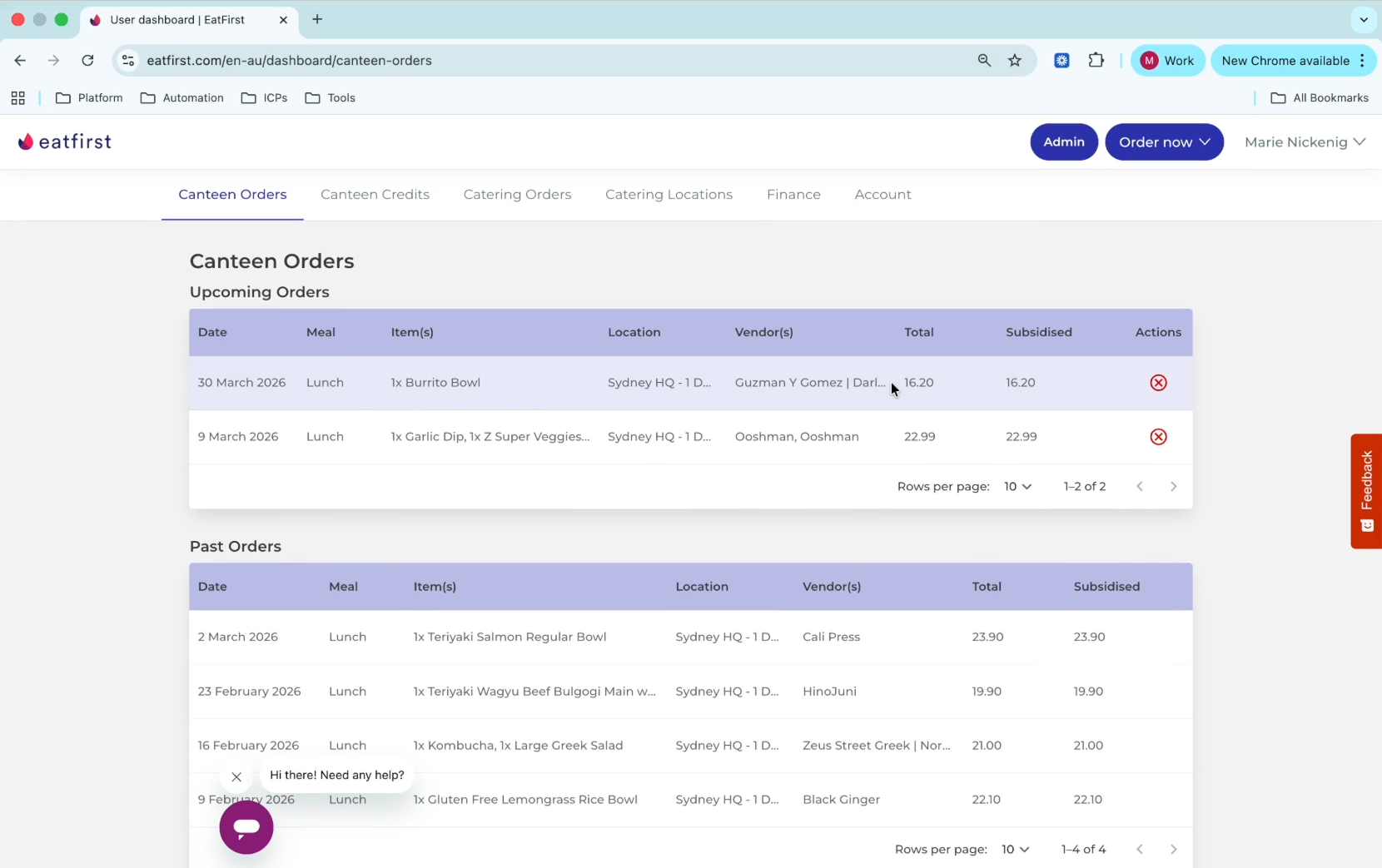
Task: Go to next page of Upcoming Orders
Action: tap(1173, 487)
